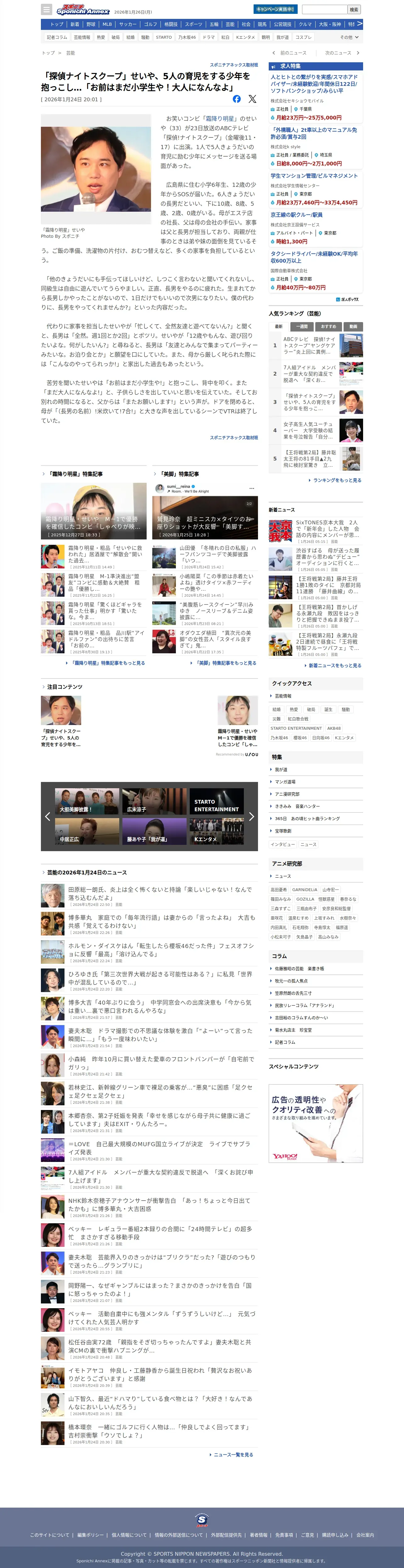Open STARTO ENTERTAINMENT carousel thumbnail
The width and height of the screenshot is (404, 1568).
click(x=216, y=801)
